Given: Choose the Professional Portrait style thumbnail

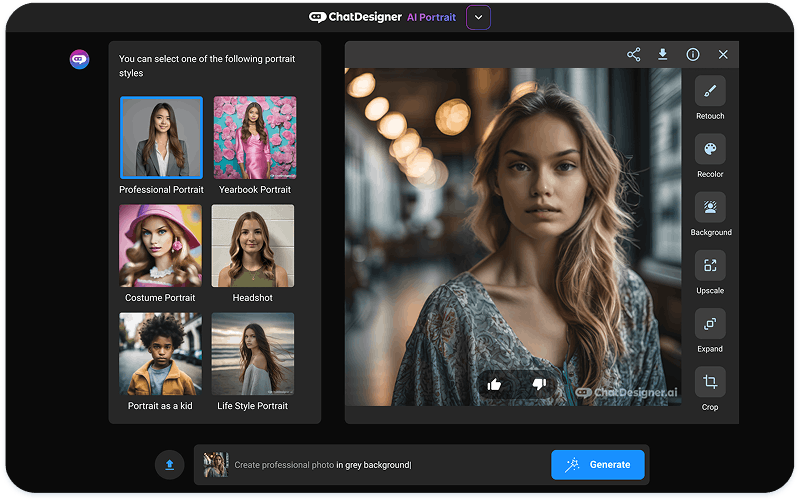Looking at the screenshot, I should (x=161, y=137).
